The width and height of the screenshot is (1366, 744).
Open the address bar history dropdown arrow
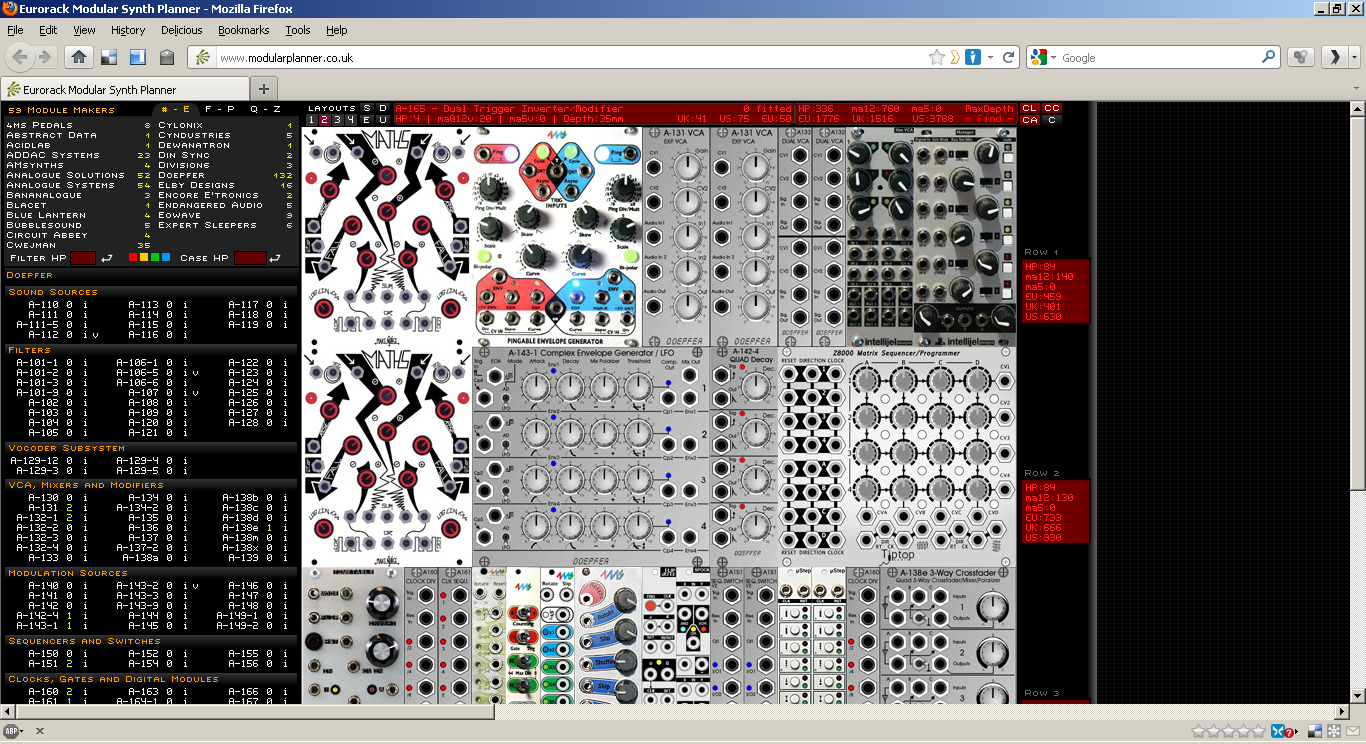click(x=990, y=57)
